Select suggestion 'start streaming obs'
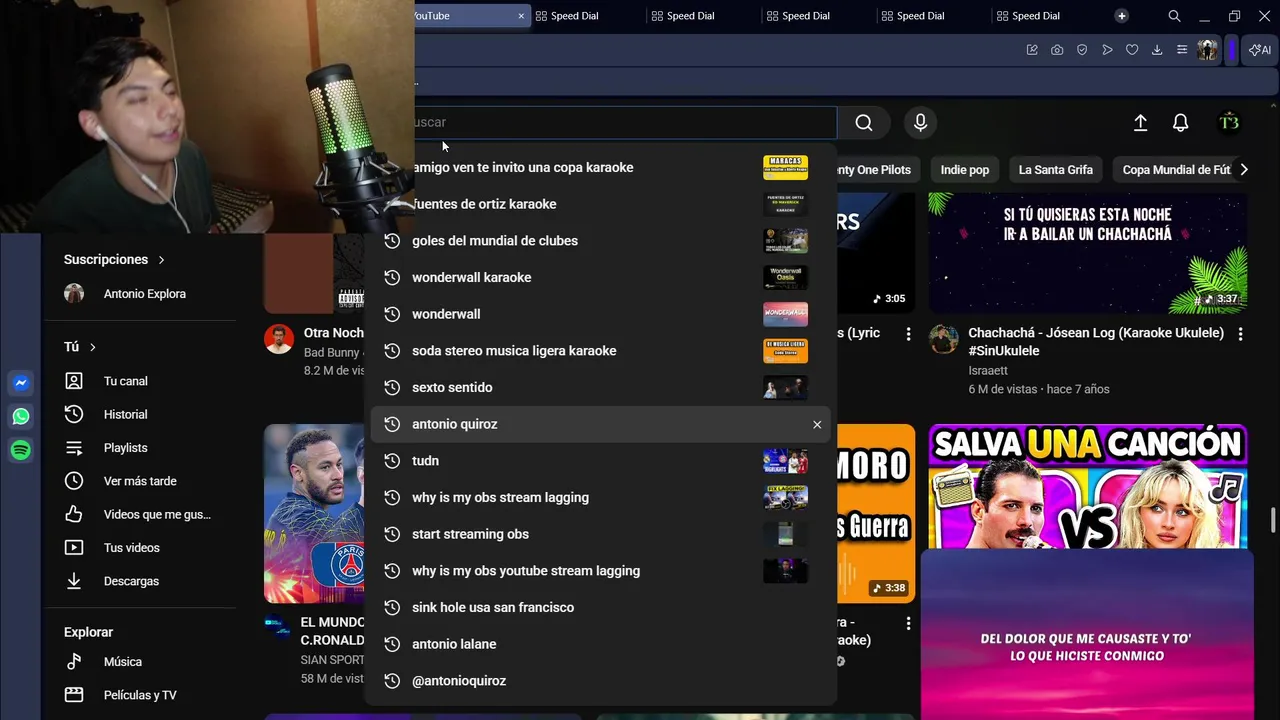 (x=603, y=534)
